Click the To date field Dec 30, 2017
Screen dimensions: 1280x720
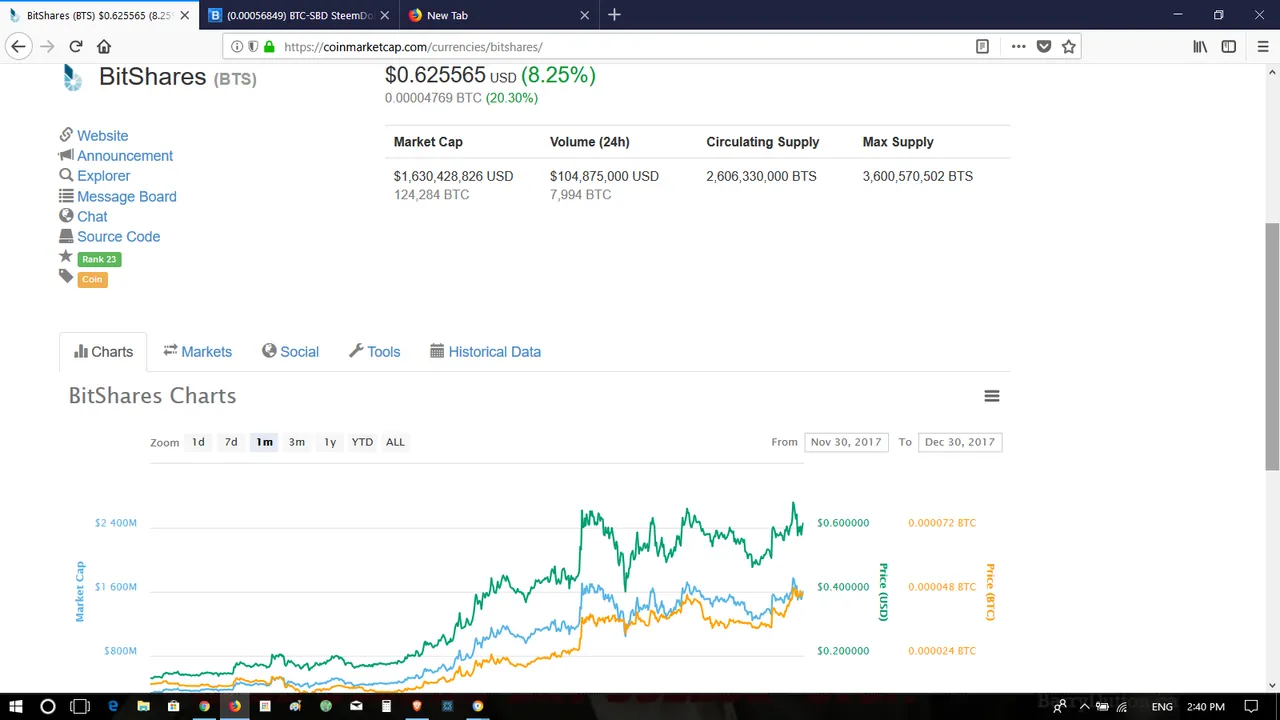click(960, 442)
